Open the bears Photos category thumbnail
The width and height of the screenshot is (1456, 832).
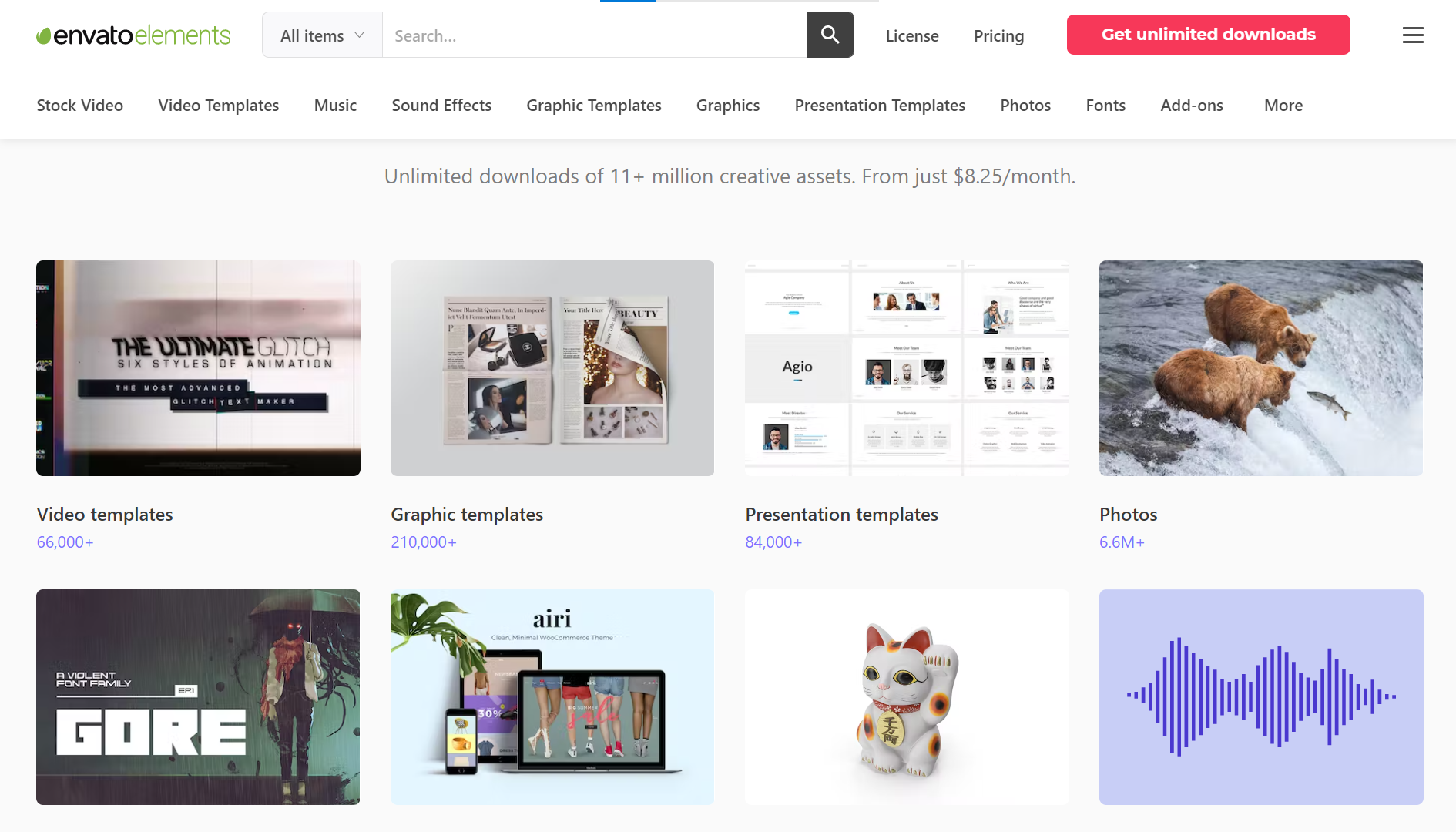coord(1260,367)
